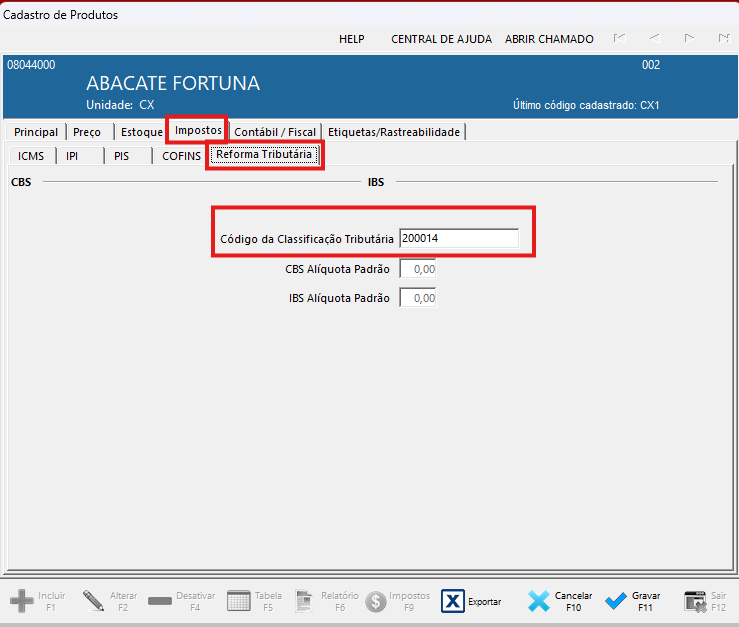Screen dimensions: 739x627
Task: Open the HELP menu item
Action: click(352, 39)
